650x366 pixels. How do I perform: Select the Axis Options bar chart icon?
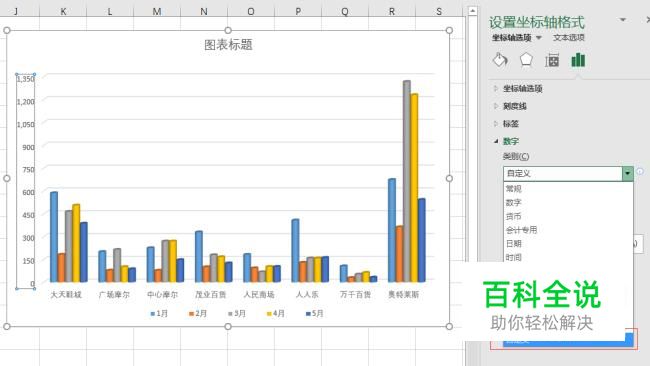click(x=578, y=60)
